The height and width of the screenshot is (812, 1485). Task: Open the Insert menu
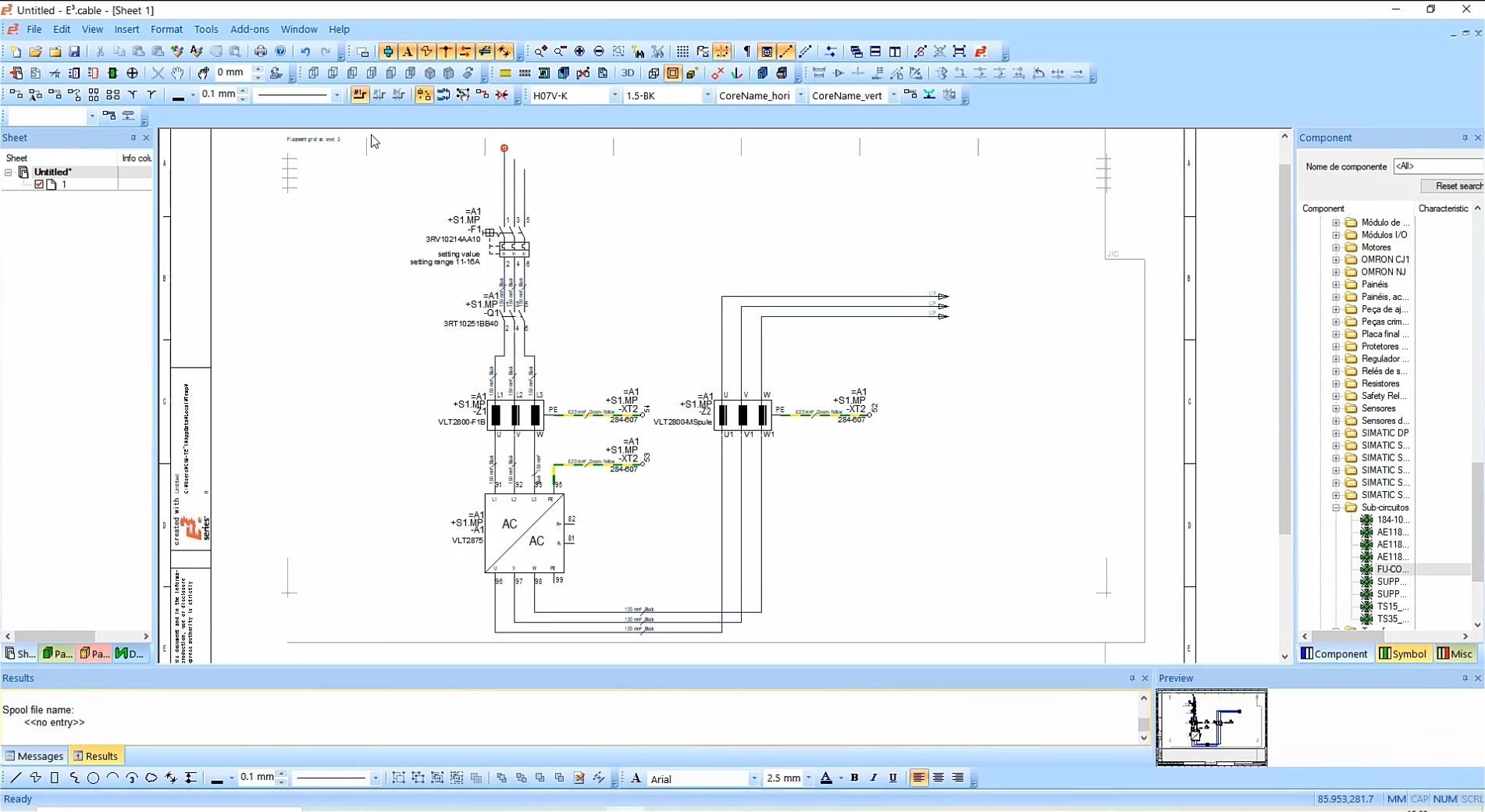point(126,29)
